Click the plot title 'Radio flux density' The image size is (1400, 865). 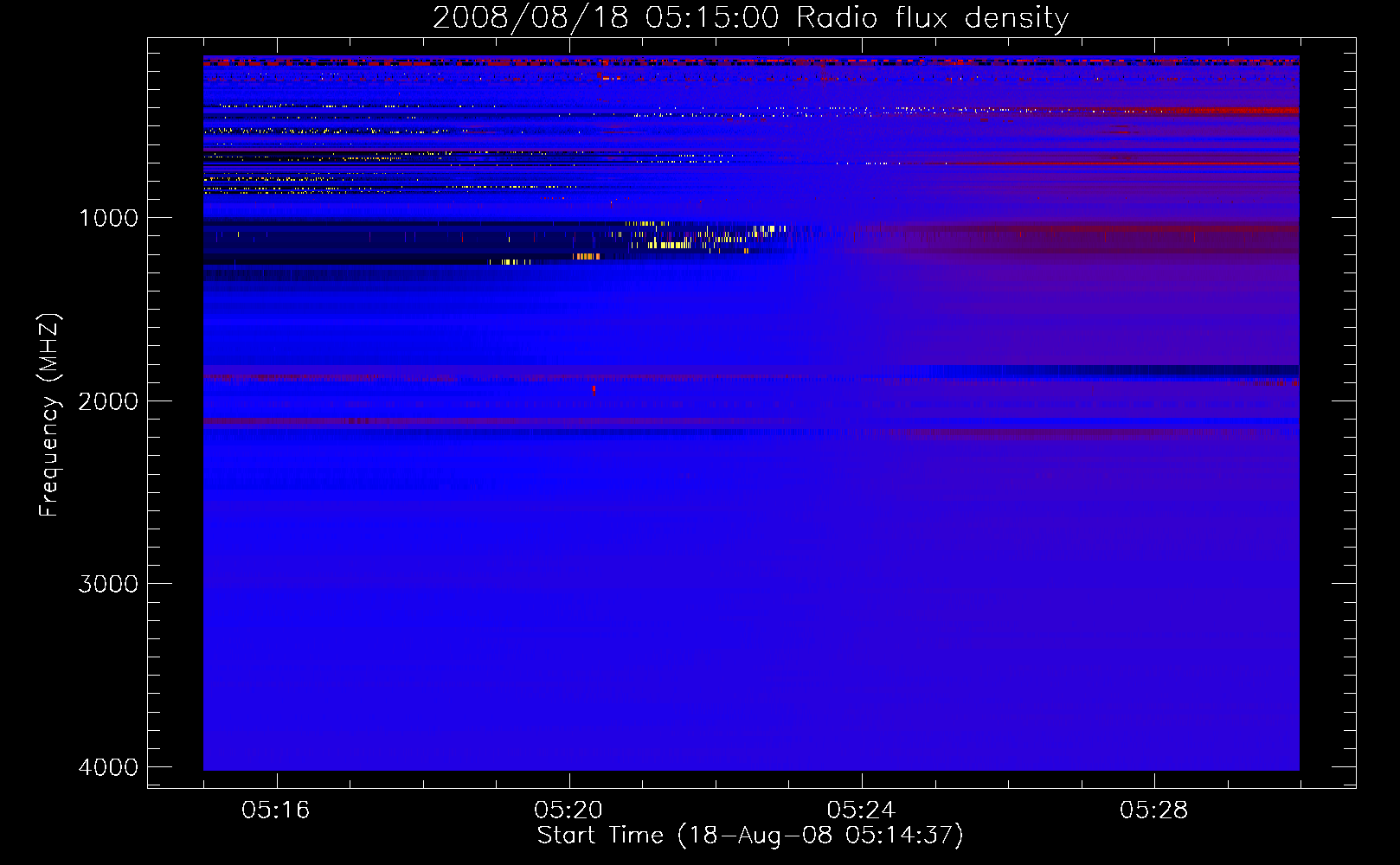tap(932, 18)
